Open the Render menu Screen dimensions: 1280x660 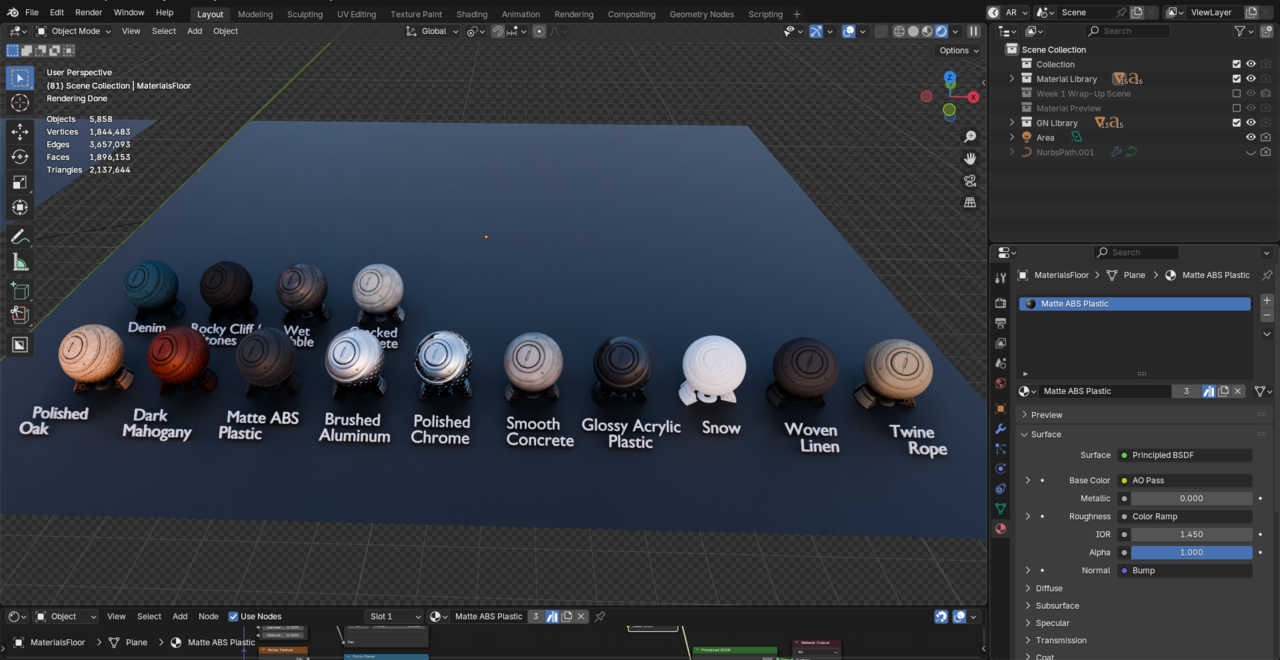click(x=89, y=13)
